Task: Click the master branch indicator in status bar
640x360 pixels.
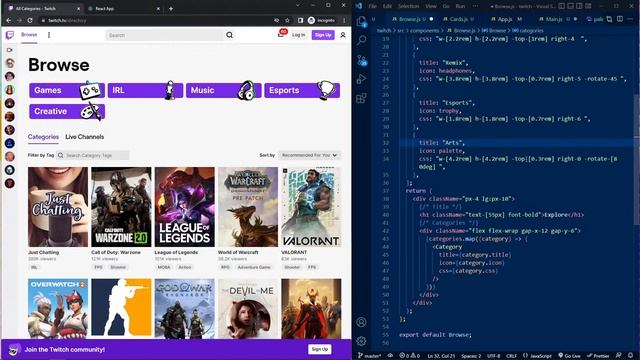Action: (x=369, y=356)
